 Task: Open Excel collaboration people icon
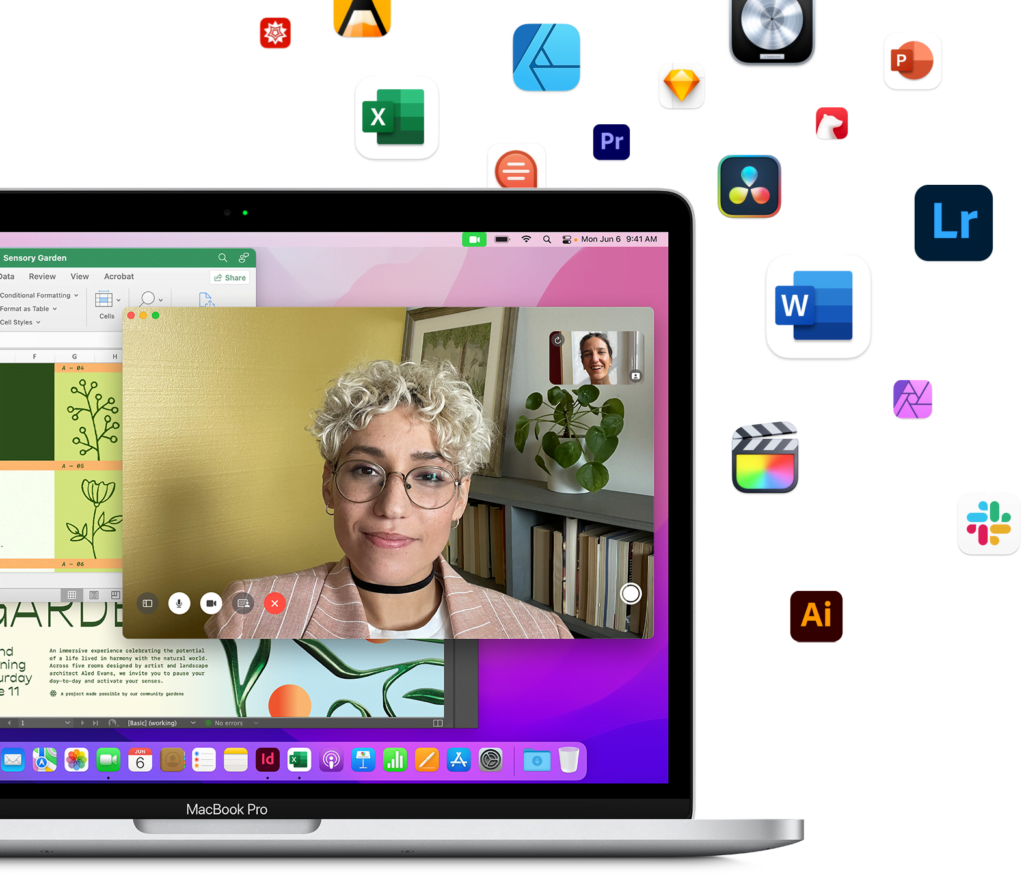[x=244, y=258]
